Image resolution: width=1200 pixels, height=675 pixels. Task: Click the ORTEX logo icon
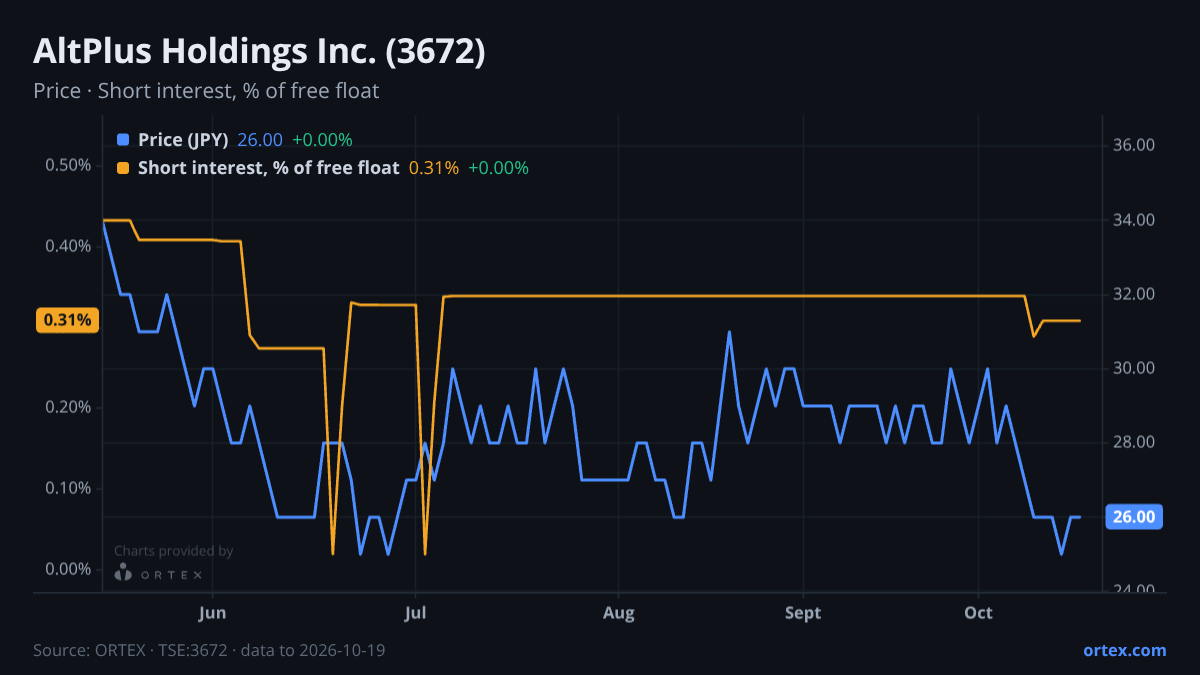pos(123,573)
